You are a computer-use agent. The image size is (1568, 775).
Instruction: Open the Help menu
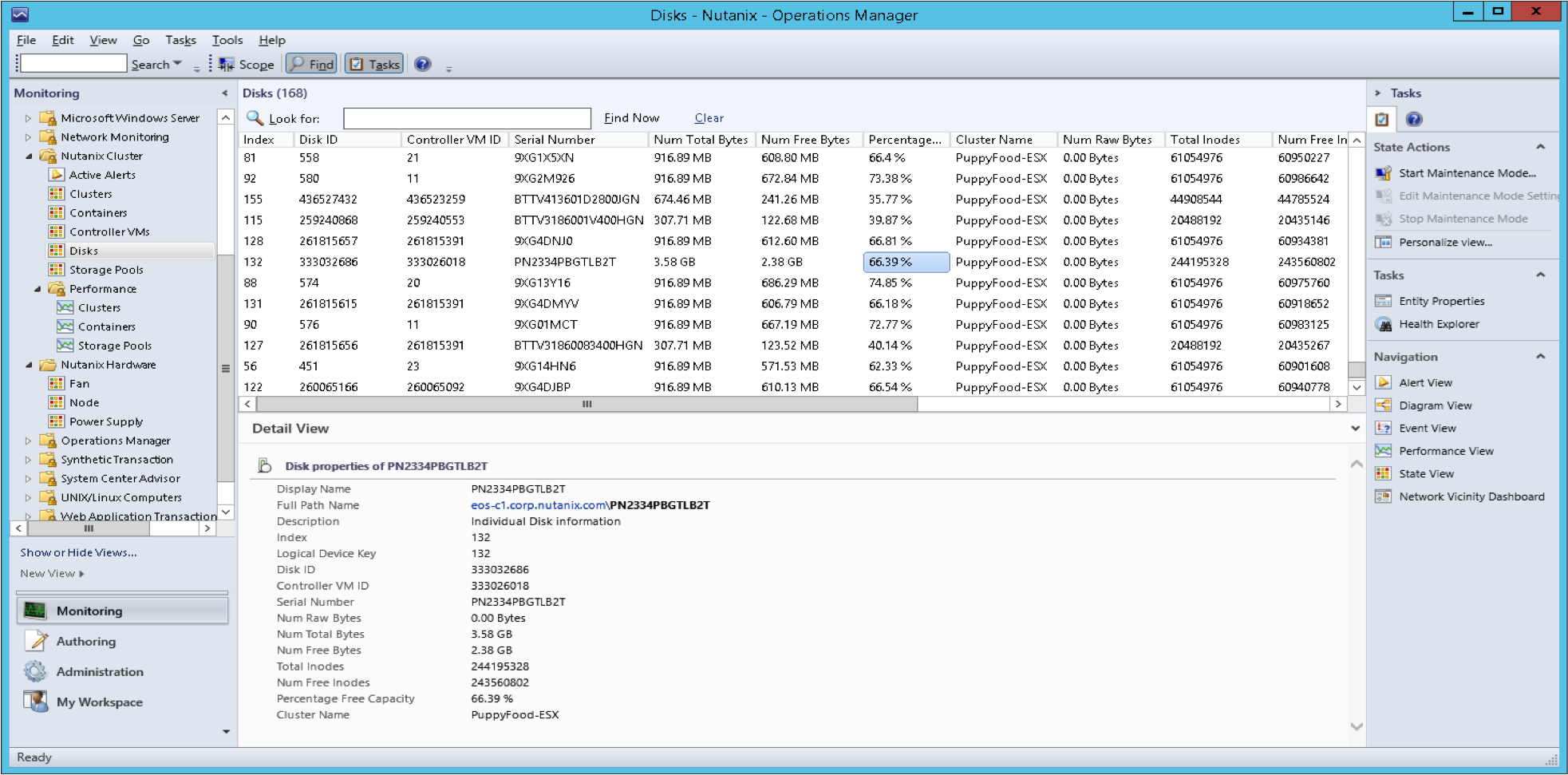pos(272,40)
